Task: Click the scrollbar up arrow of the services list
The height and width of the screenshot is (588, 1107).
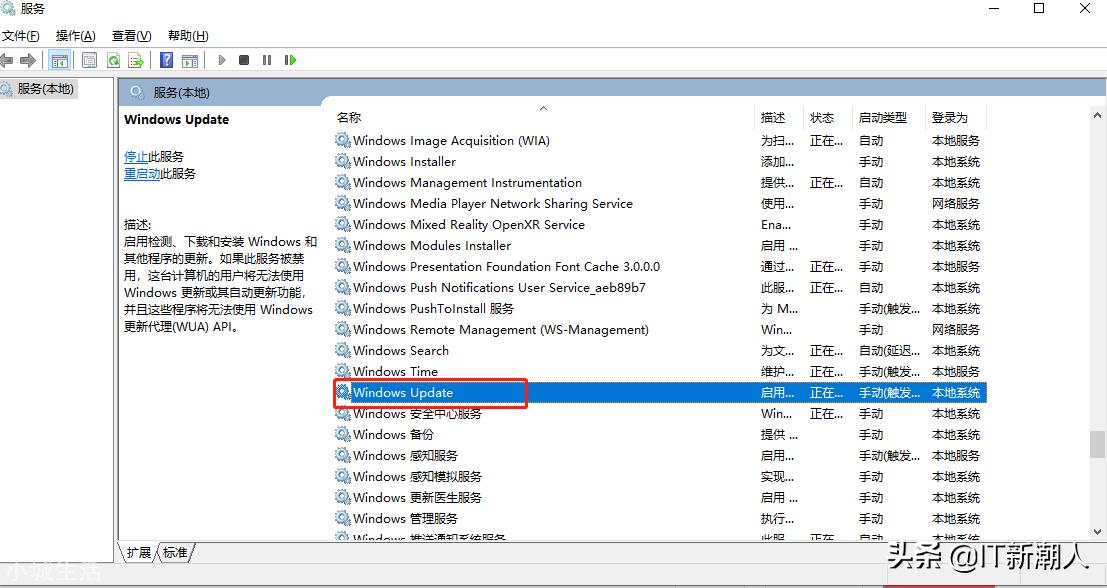Action: pyautogui.click(x=1098, y=115)
